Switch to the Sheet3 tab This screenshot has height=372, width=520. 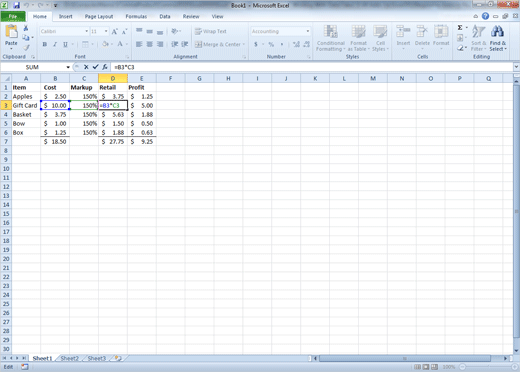pyautogui.click(x=96, y=358)
